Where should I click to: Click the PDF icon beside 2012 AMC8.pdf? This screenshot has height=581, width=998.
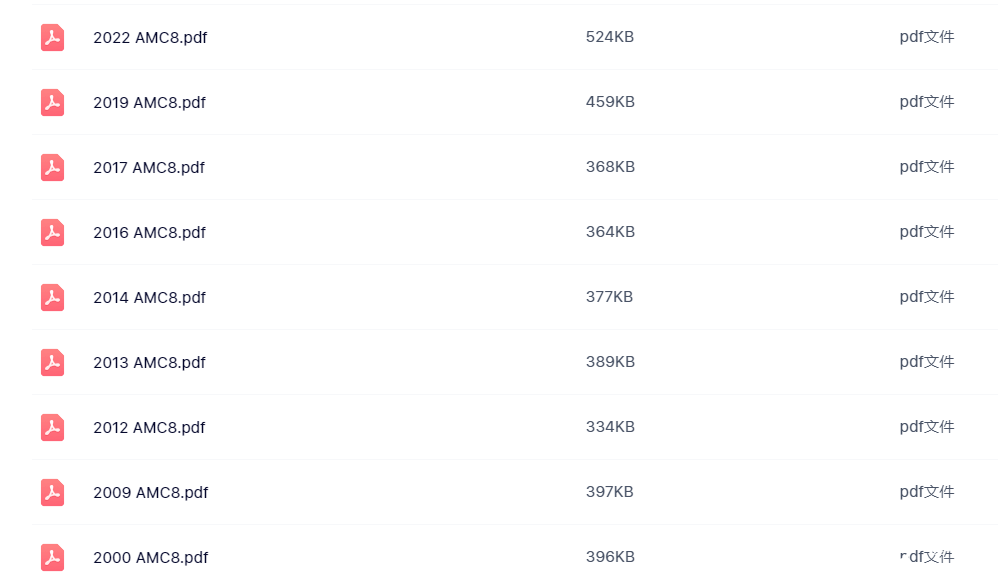click(x=52, y=427)
